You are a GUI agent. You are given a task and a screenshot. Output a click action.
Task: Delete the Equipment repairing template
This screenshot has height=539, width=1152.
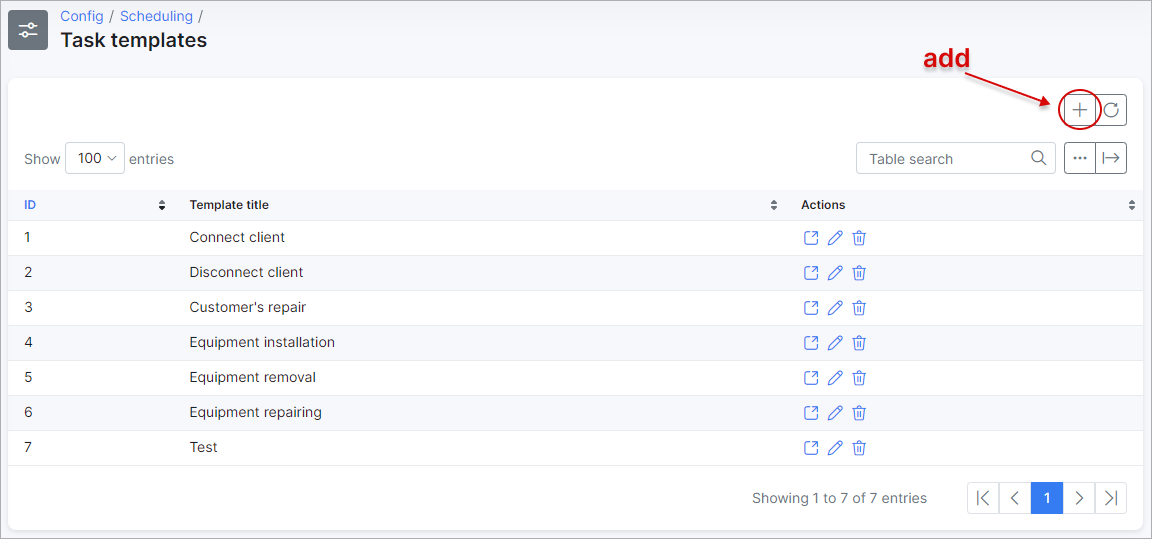859,413
